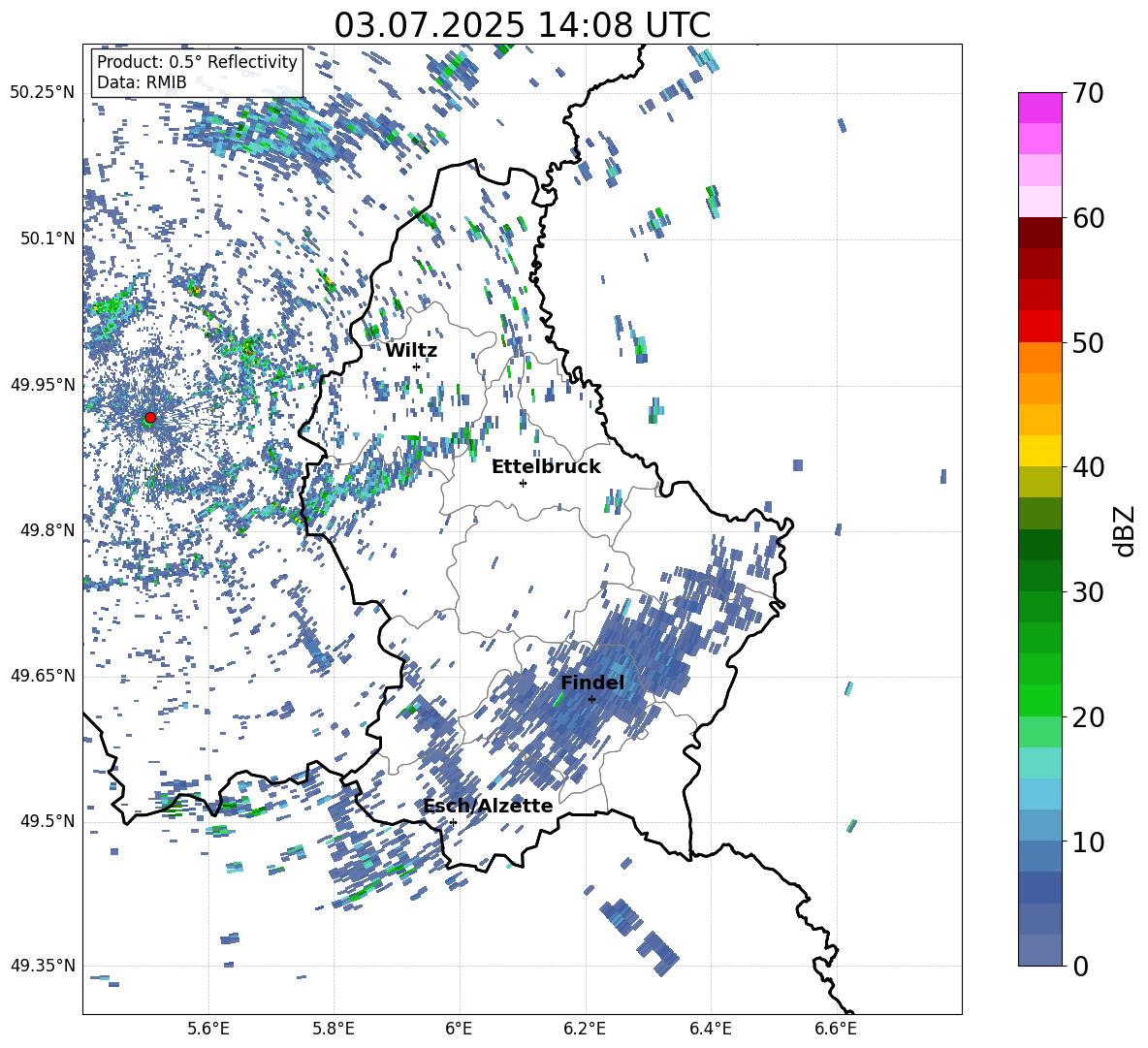Click the 49.5°N latitude label
This screenshot has width=1148, height=1048.
pyautogui.click(x=49, y=821)
